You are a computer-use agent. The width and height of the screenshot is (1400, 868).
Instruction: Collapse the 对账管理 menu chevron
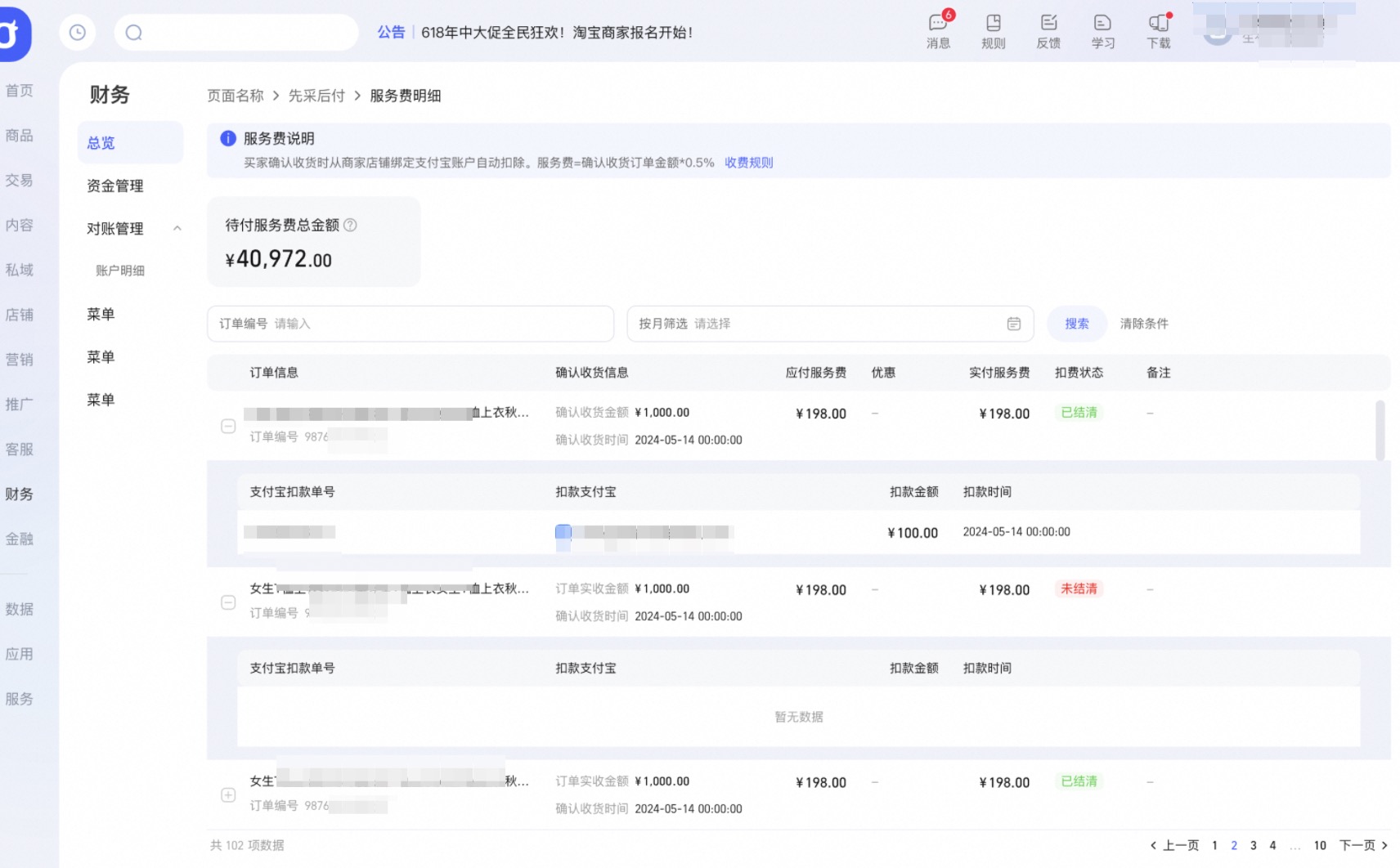coord(177,228)
